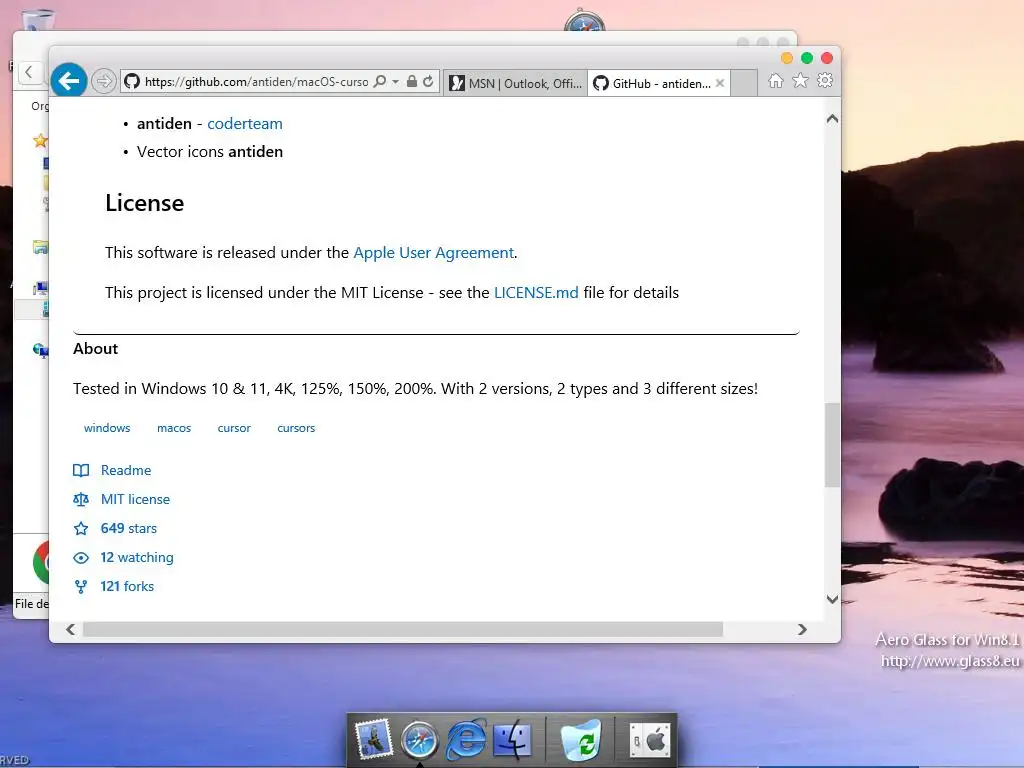Viewport: 1024px width, 768px height.
Task: Click the Favorites star in background Explorer window
Action: (x=40, y=140)
